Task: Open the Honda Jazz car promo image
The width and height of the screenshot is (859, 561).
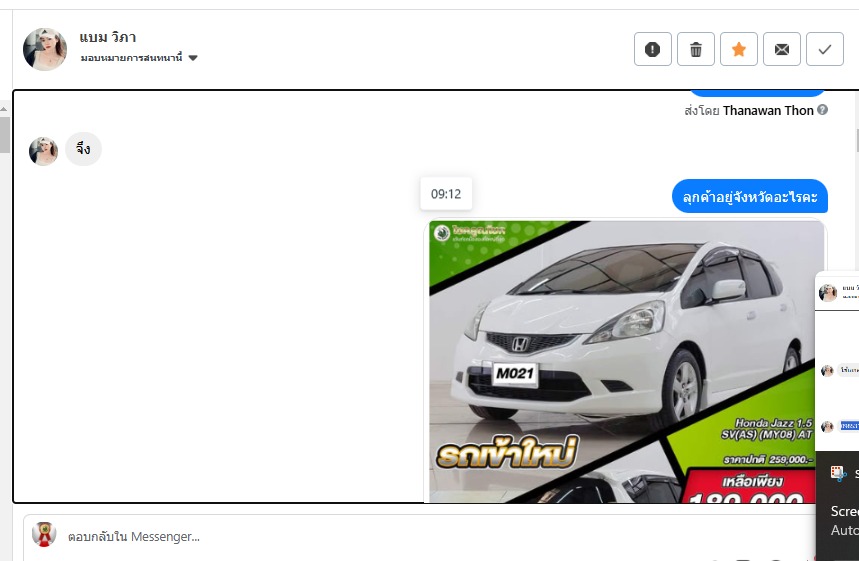Action: click(x=625, y=360)
